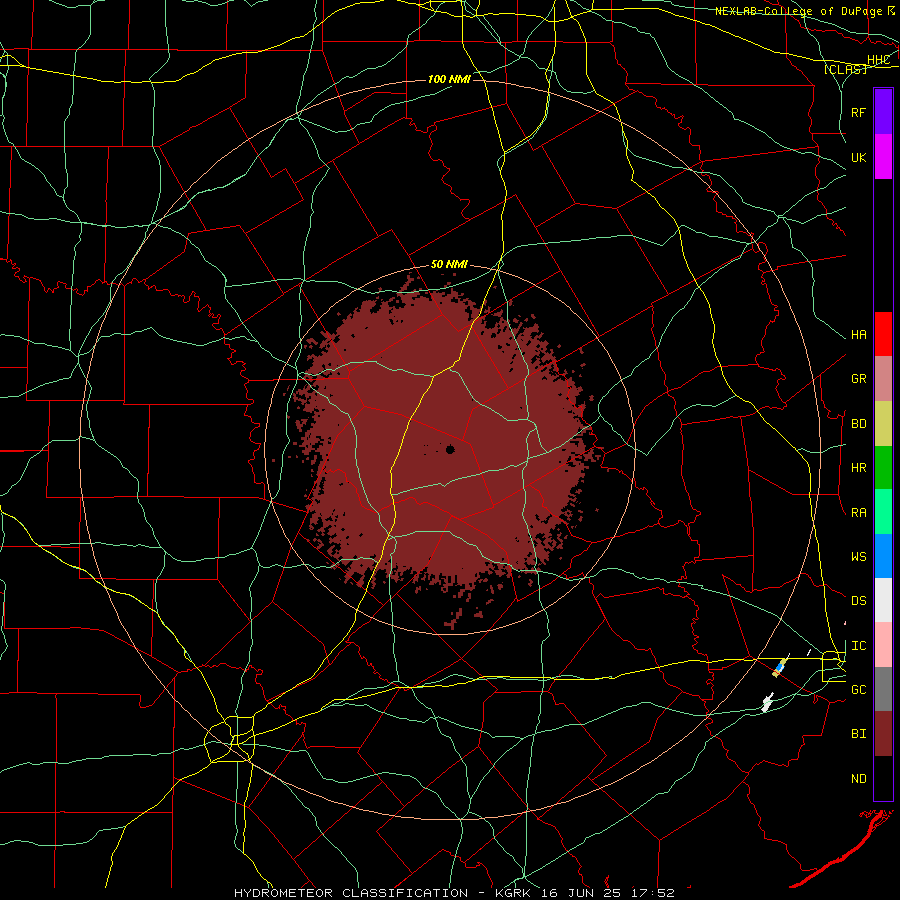Click the white DS legend swatch
This screenshot has width=900, height=900.
[883, 600]
